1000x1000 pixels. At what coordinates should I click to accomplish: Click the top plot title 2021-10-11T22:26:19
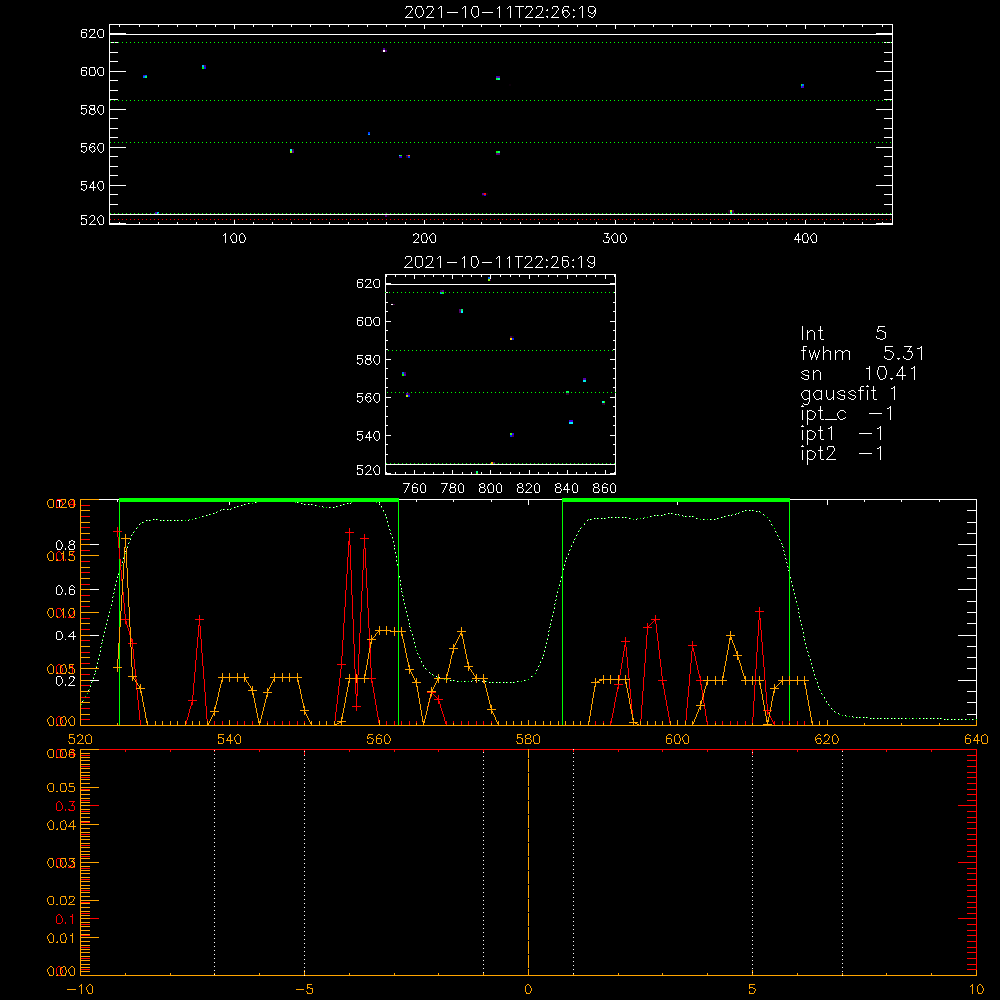[x=501, y=12]
